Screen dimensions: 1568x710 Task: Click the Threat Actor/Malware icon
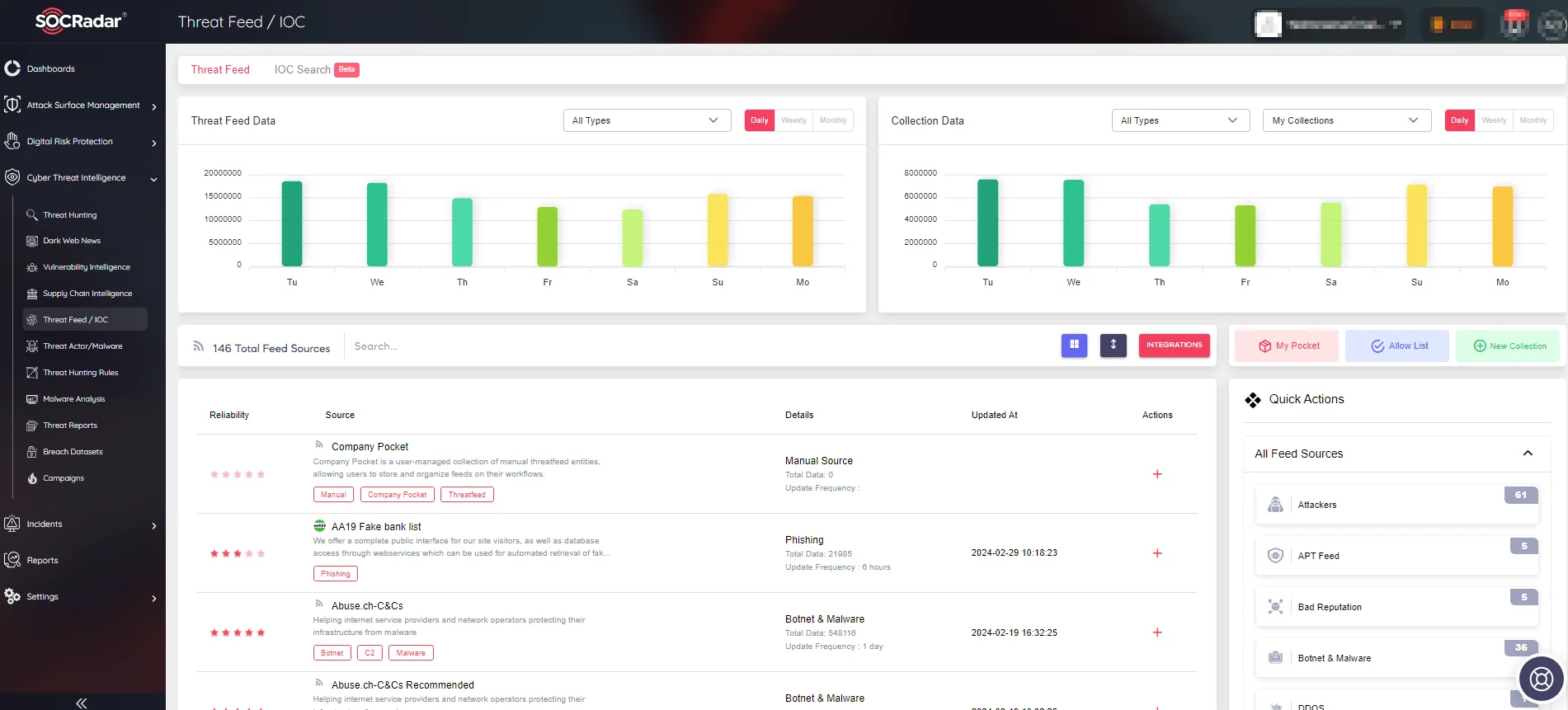point(32,346)
